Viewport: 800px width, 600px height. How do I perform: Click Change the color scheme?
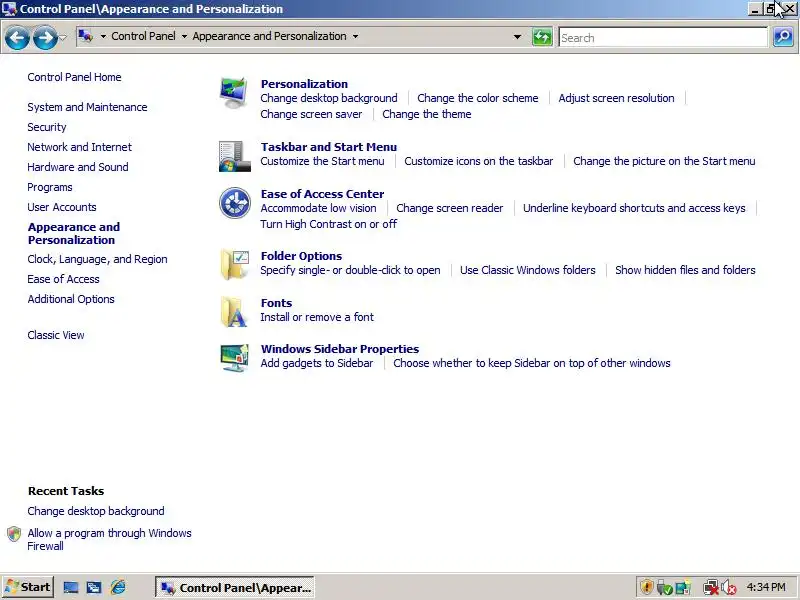coord(478,98)
